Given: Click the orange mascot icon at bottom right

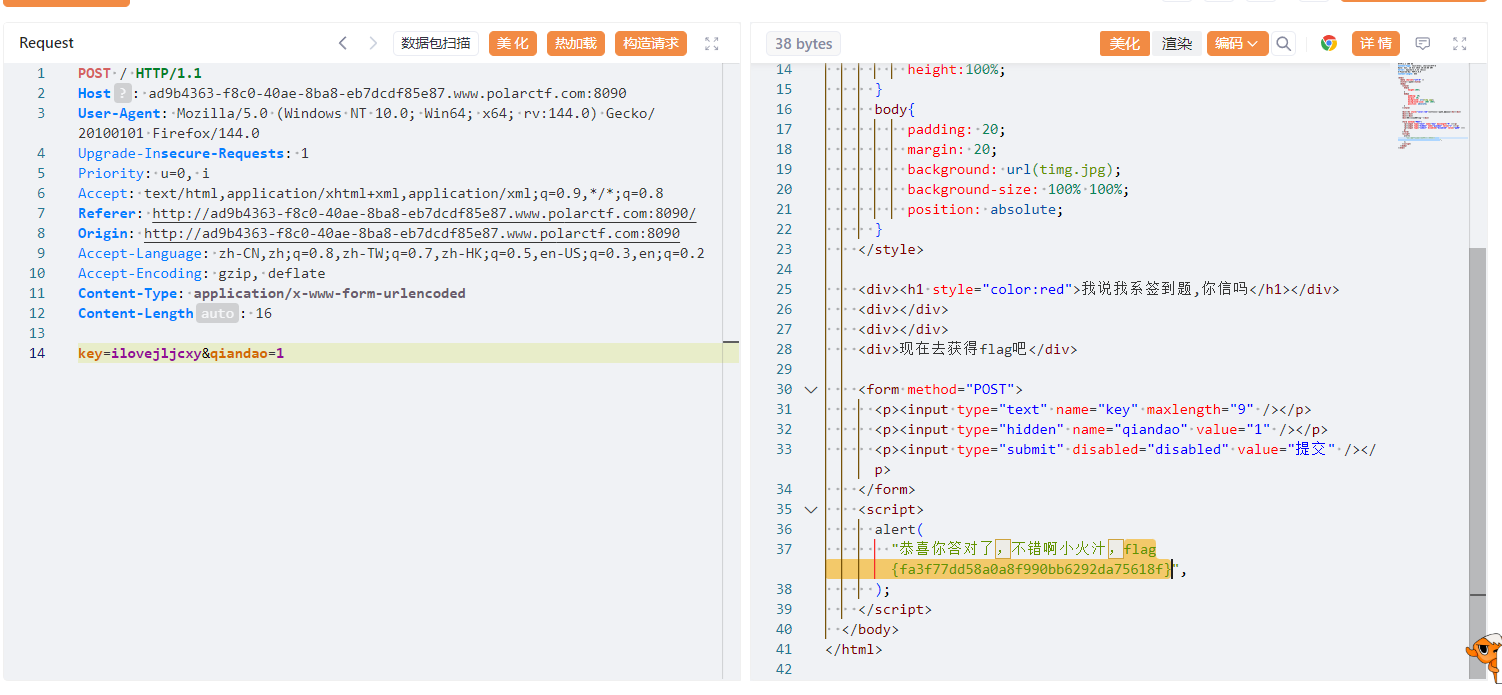Looking at the screenshot, I should (1484, 656).
